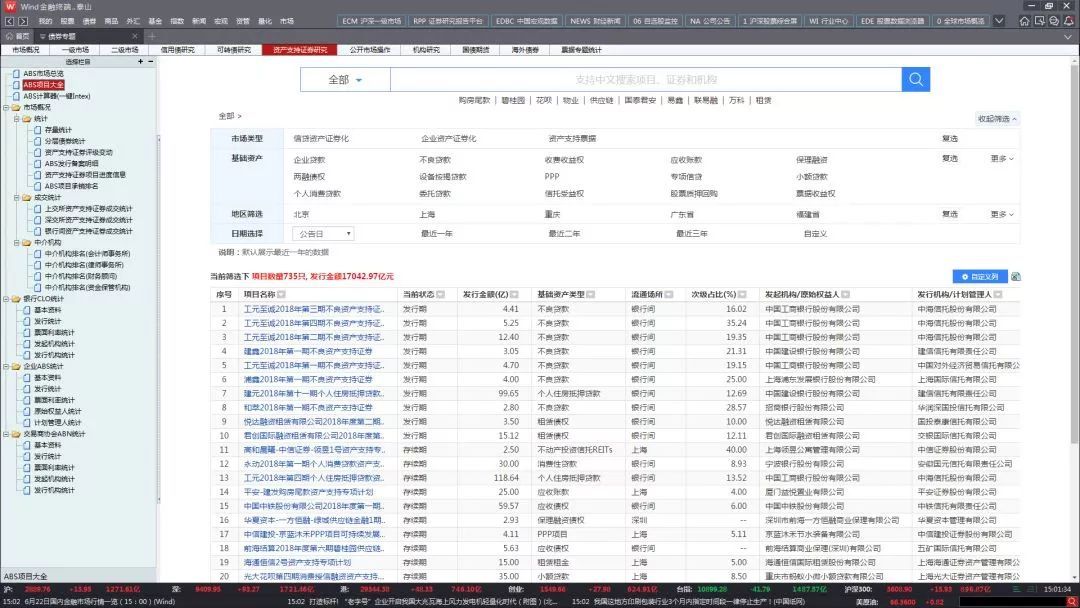Click the 自定义列 customize columns button
This screenshot has width=1080, height=608.
click(x=980, y=276)
